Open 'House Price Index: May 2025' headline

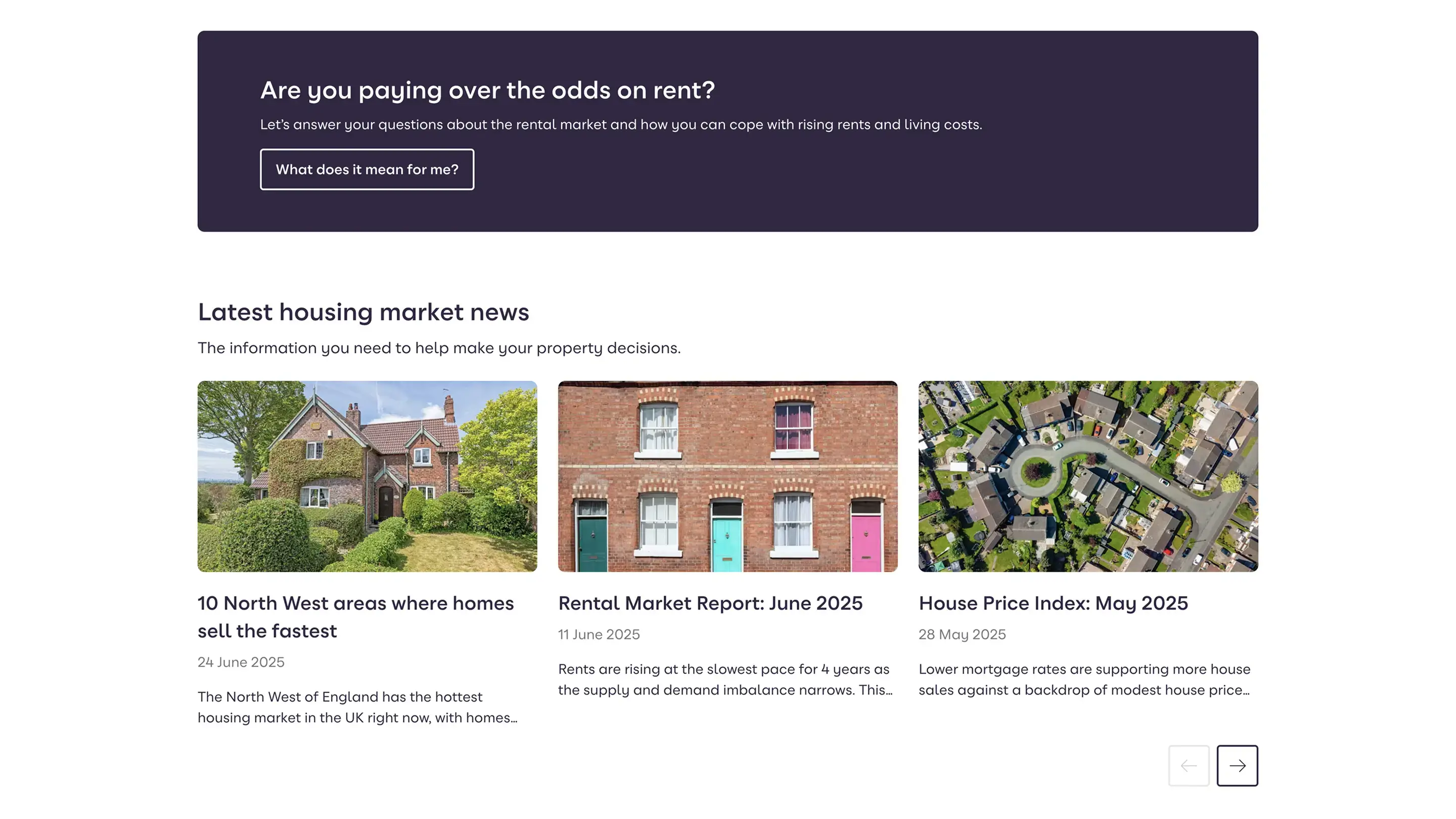pos(1053,603)
